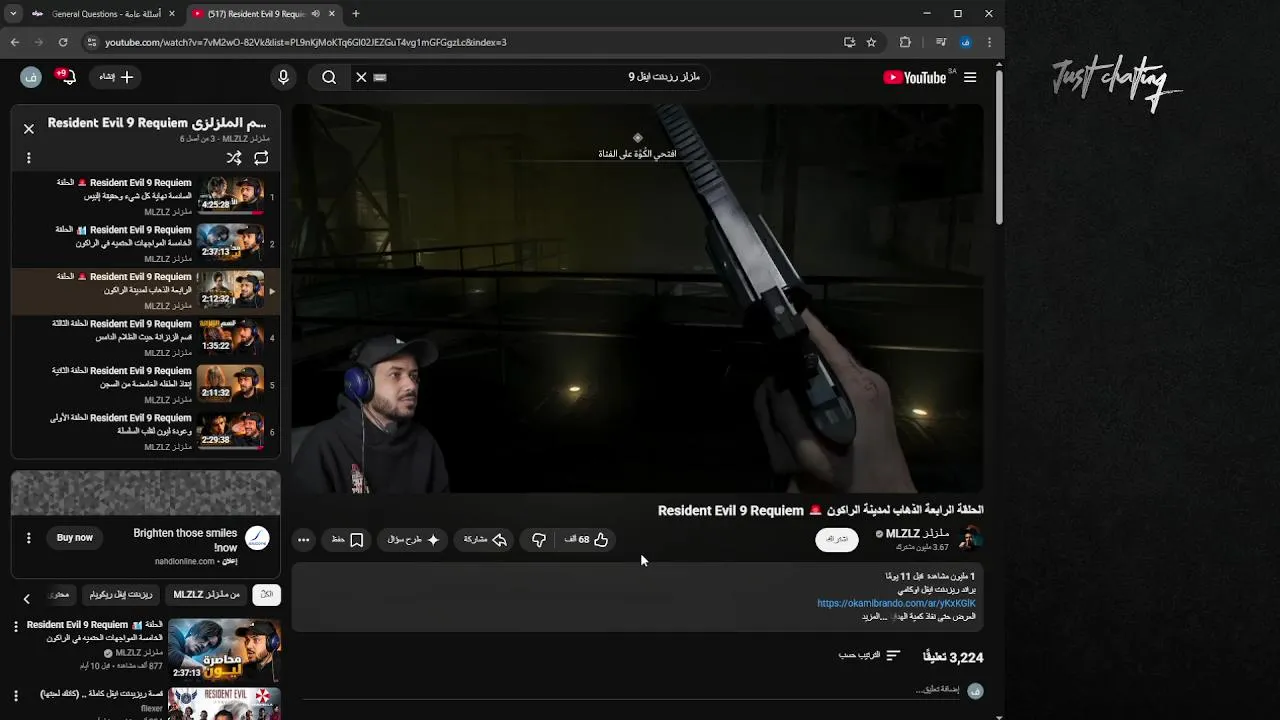Screen dimensions: 1280x720
Task: Open notifications bell showing 9+
Action: pyautogui.click(x=66, y=77)
